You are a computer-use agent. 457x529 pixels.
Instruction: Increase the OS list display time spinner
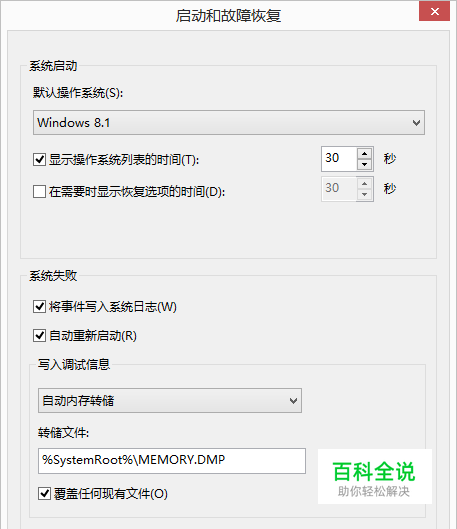click(x=364, y=154)
